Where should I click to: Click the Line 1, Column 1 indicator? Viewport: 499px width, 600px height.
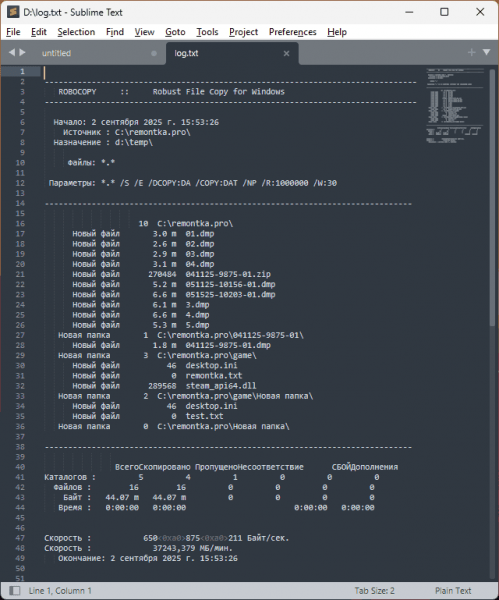pos(60,590)
